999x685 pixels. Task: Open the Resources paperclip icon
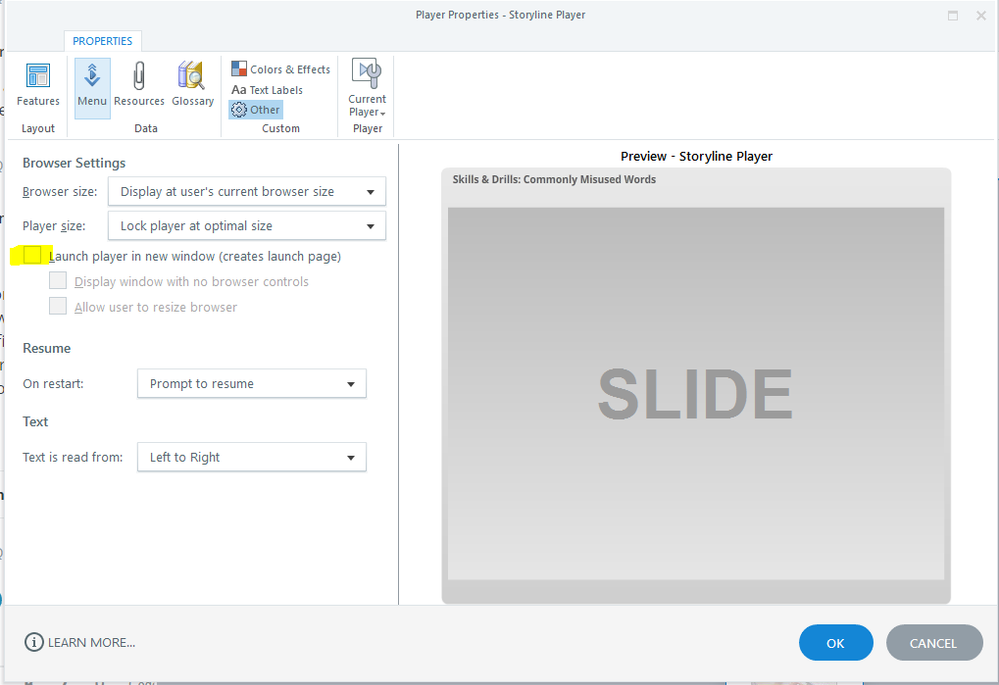139,85
